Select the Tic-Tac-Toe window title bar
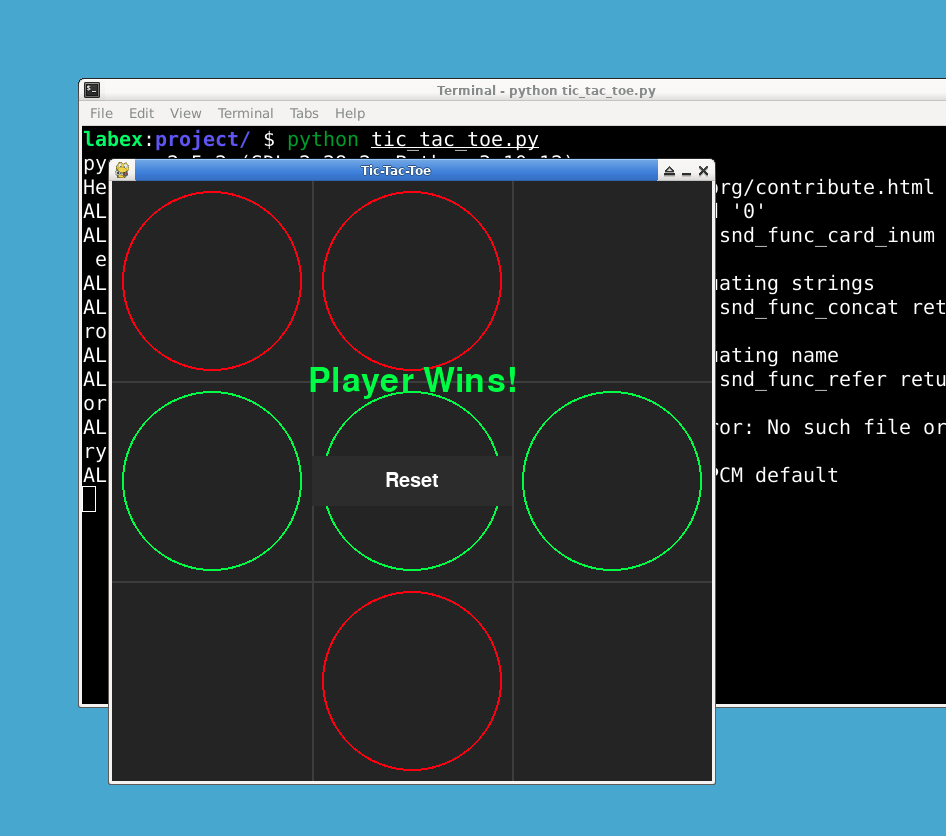Screen dimensions: 946x836 395,170
